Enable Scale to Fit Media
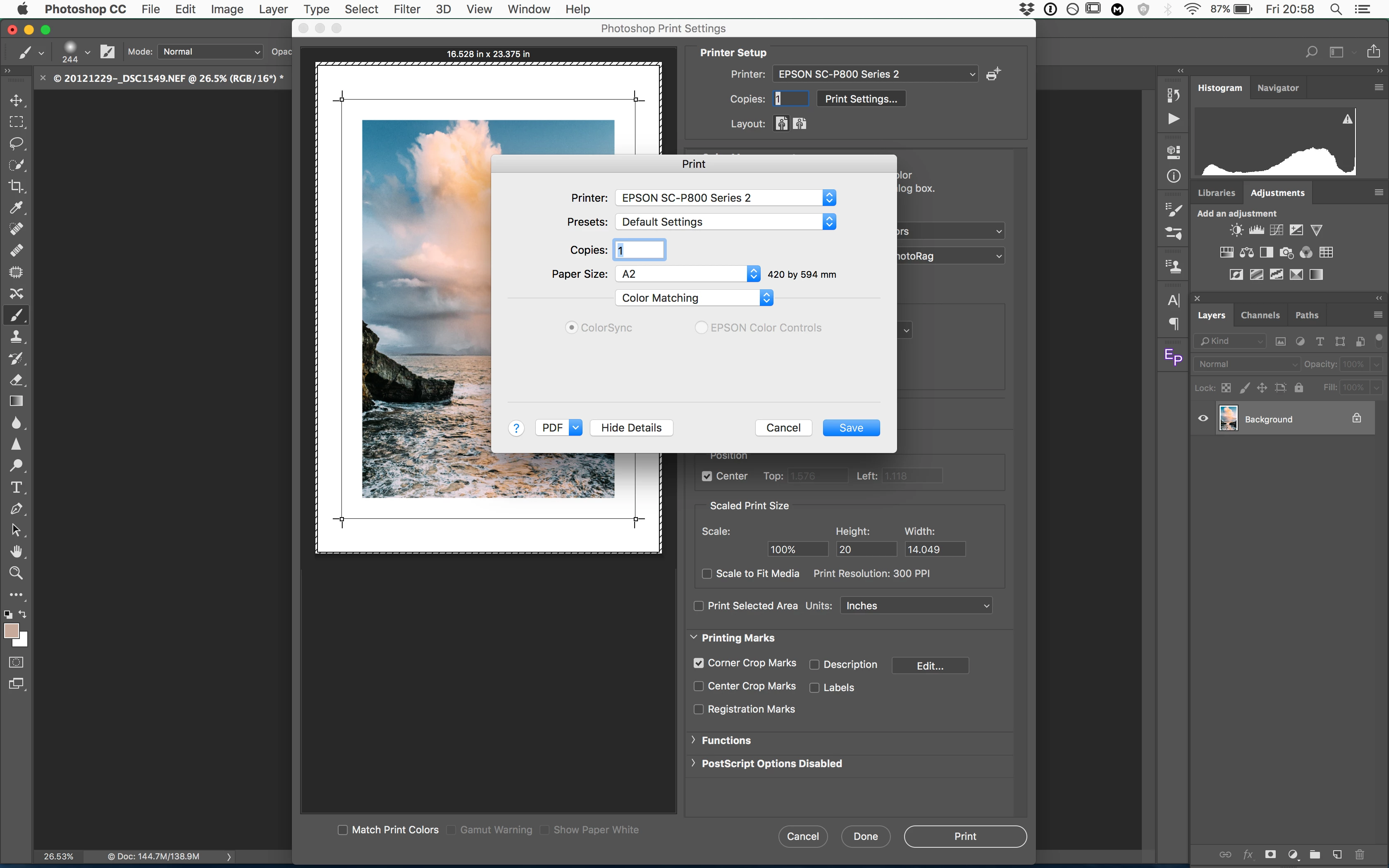 click(707, 574)
